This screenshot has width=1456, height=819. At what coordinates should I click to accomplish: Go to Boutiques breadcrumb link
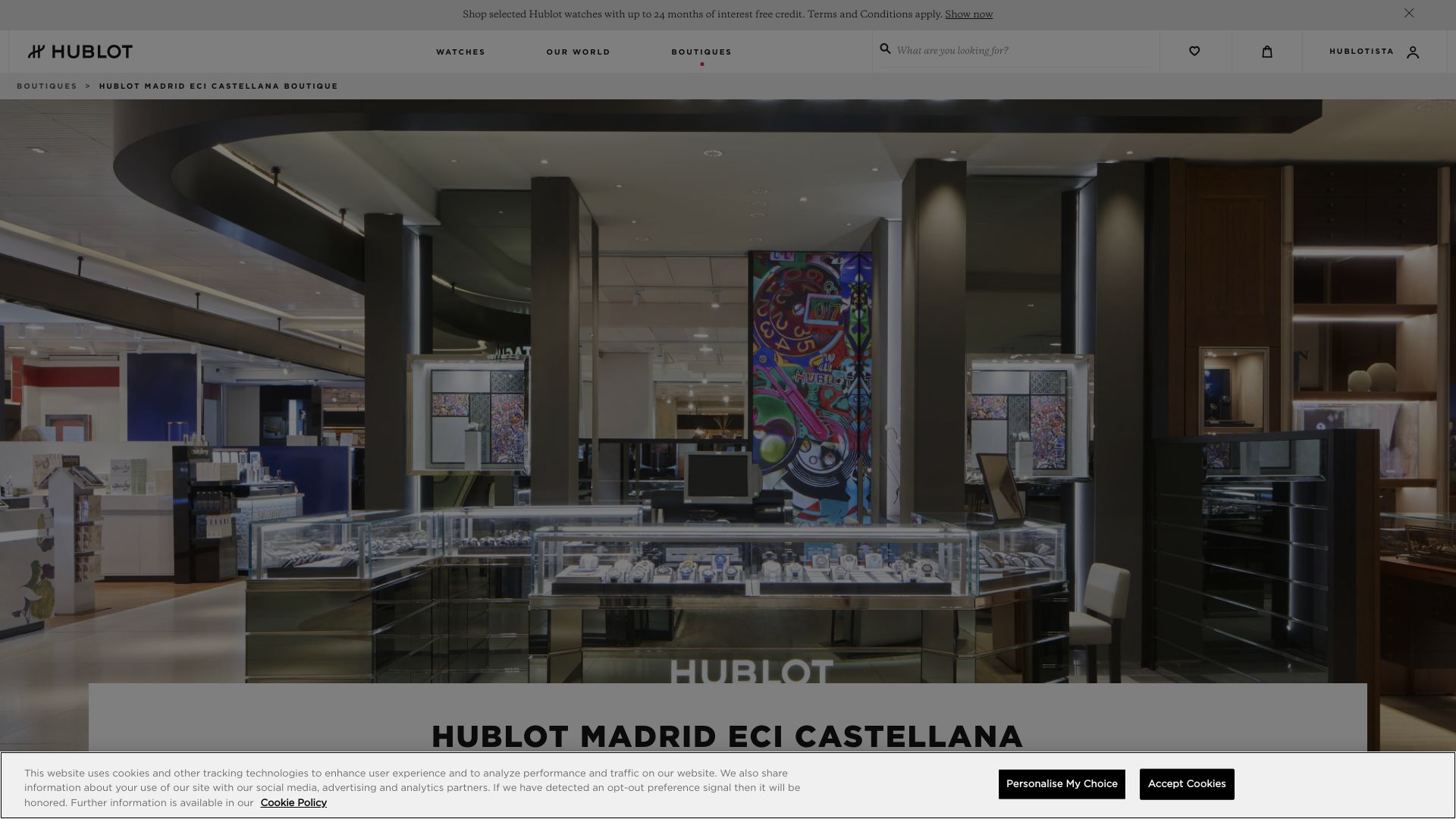[47, 86]
